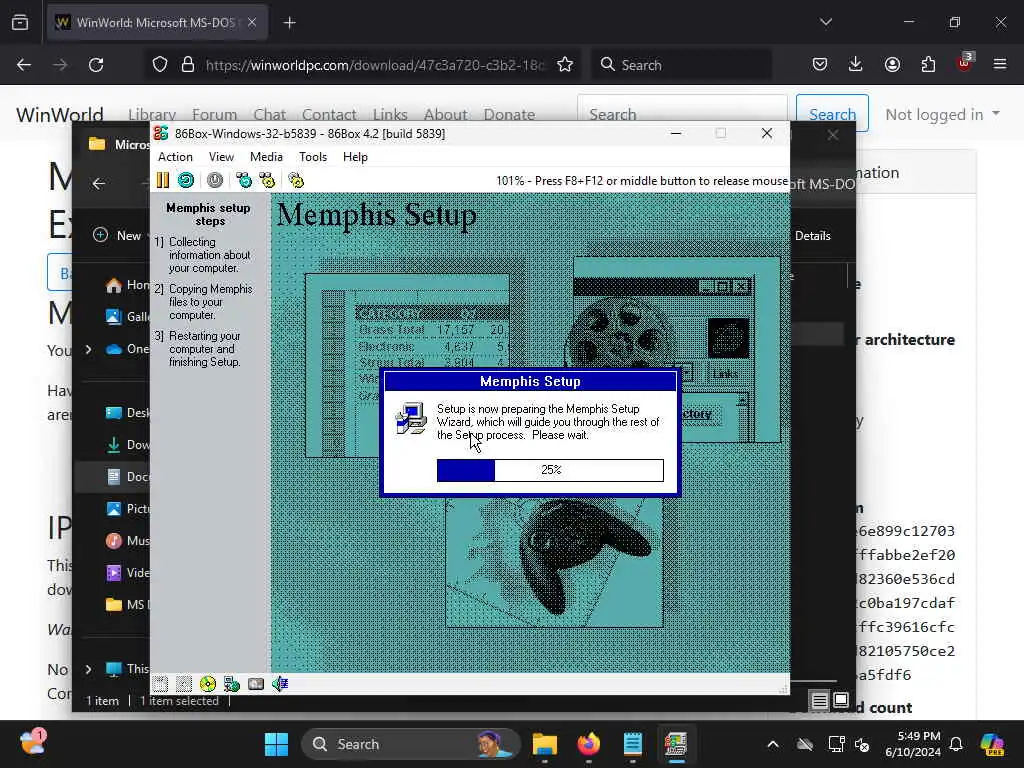Click WinWorld site Search button

tap(832, 114)
